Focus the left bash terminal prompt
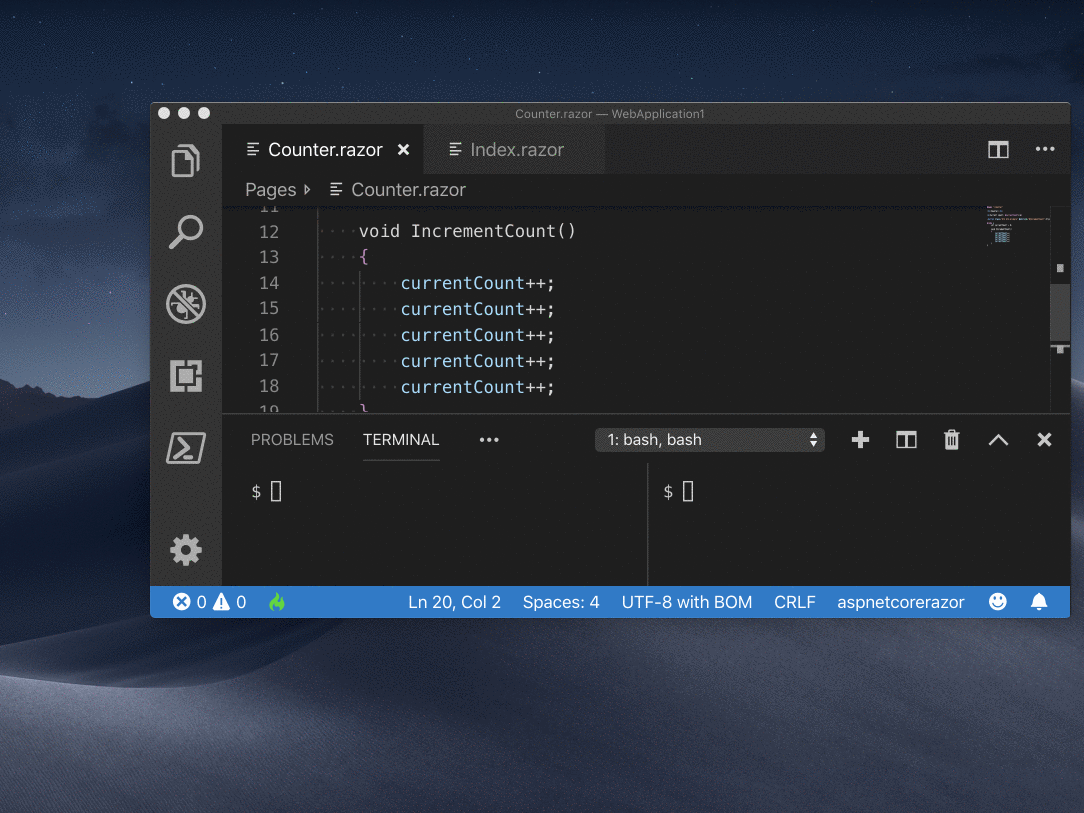Screen dimensions: 1084x813 pos(266,492)
